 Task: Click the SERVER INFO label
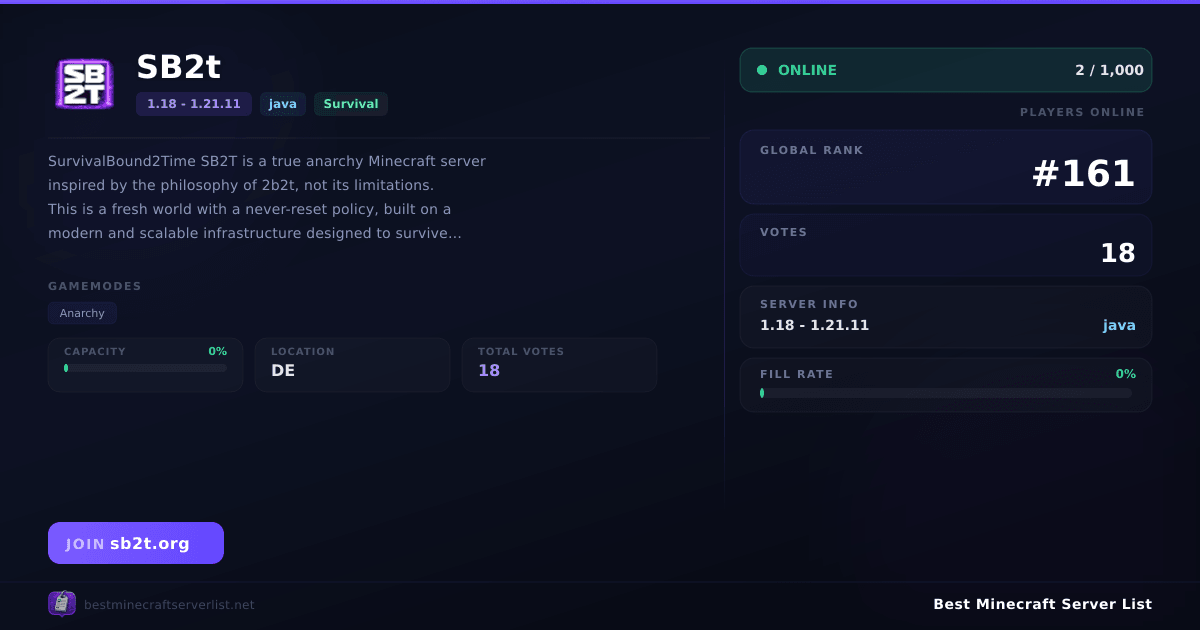809,304
